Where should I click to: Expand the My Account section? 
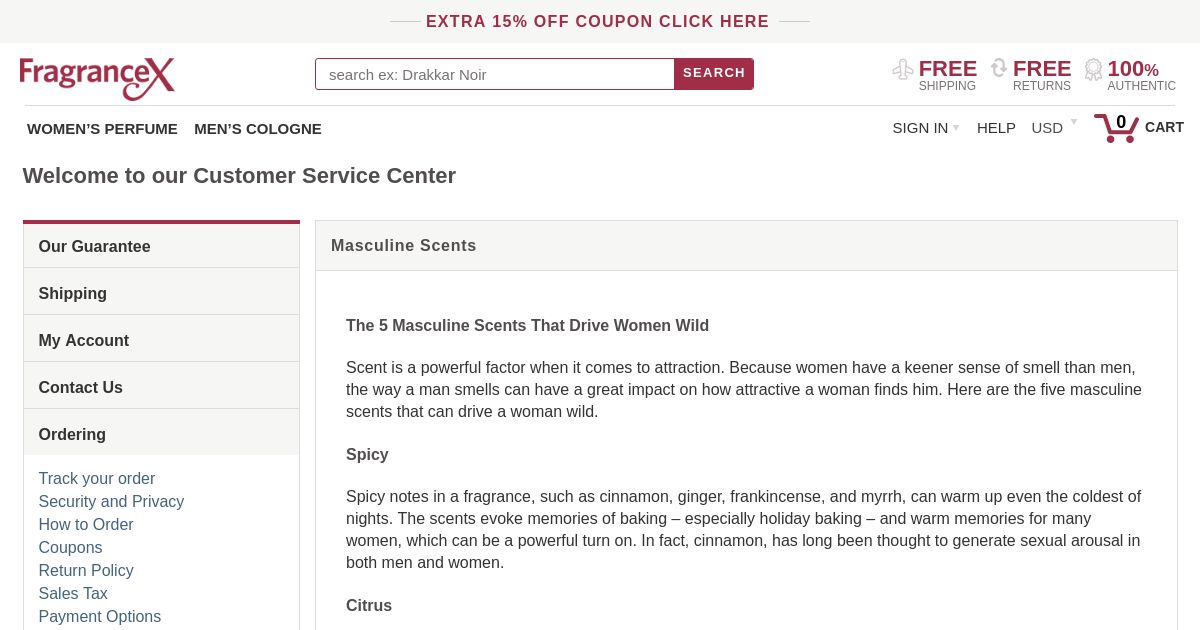coord(161,340)
